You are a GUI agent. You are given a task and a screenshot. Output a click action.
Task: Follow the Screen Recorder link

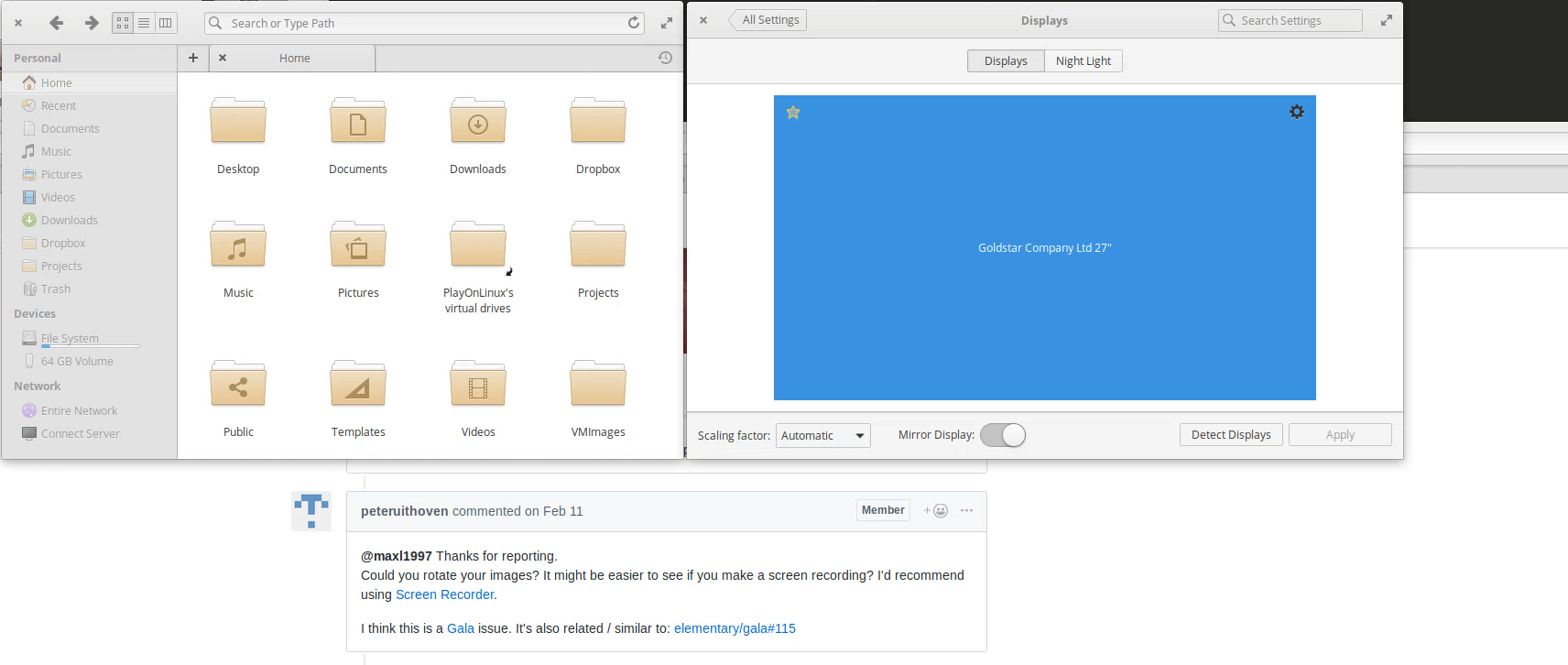(444, 594)
